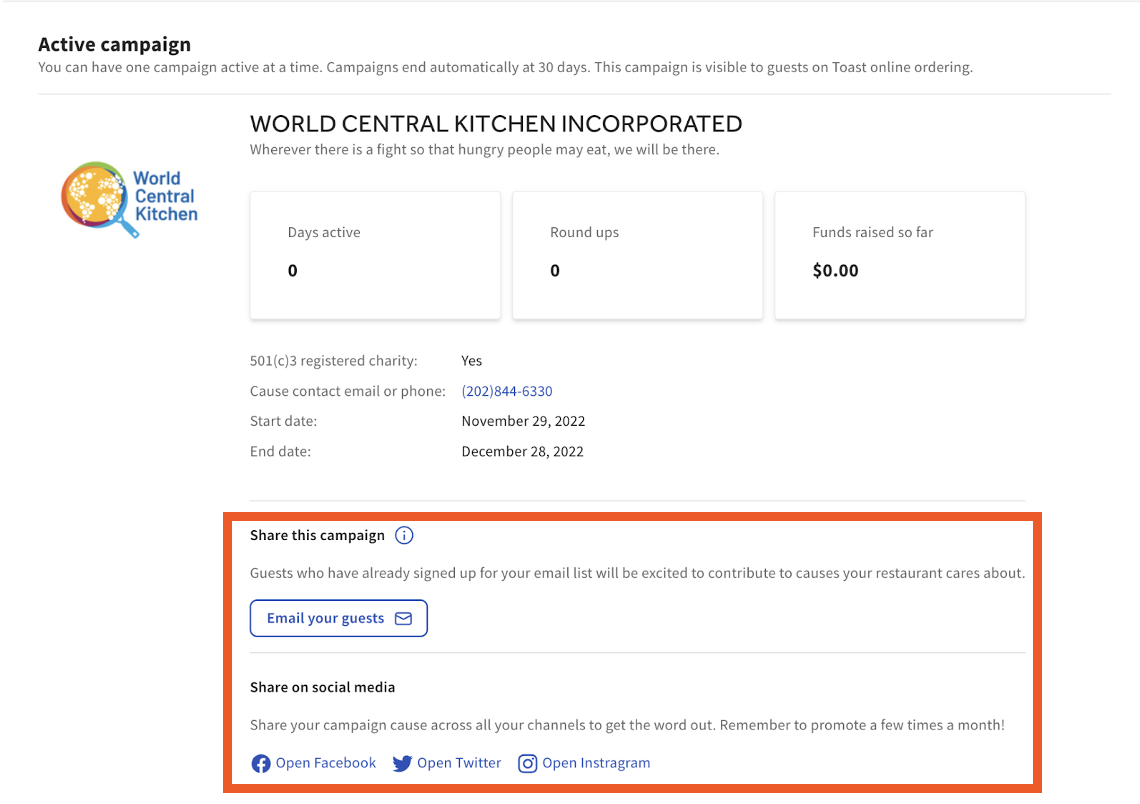Viewport: 1140px width, 804px height.
Task: Click the (202)844-6330 contact phone link
Action: 507,391
